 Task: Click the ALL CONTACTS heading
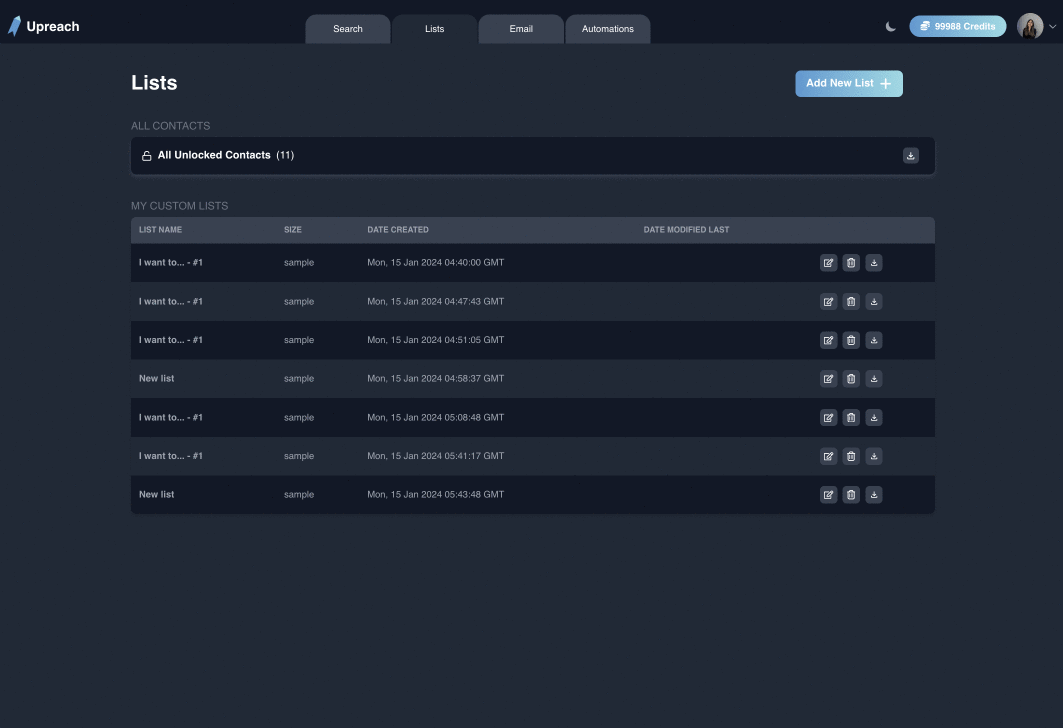171,126
